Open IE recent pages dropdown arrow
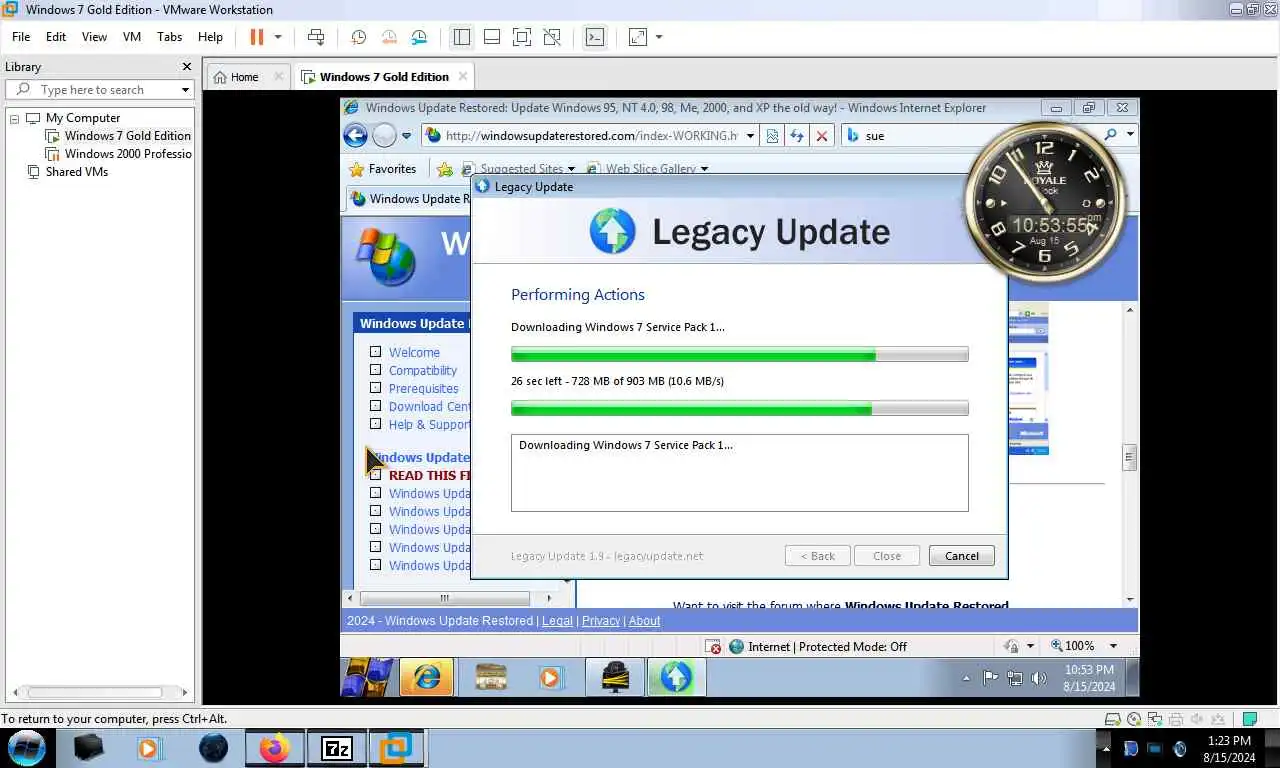Image resolution: width=1280 pixels, height=768 pixels. (x=406, y=136)
